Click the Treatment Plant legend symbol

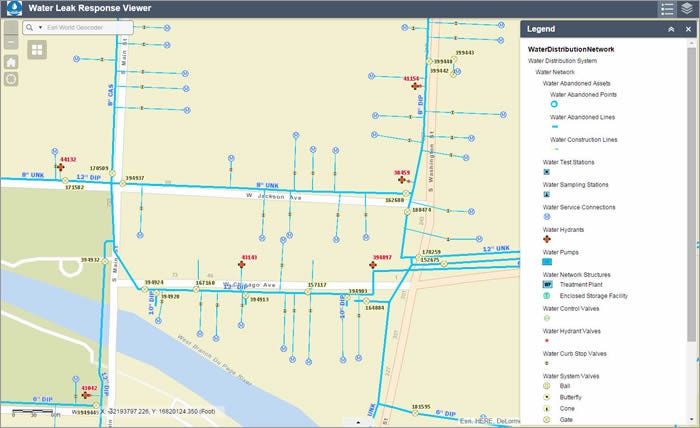pos(547,284)
